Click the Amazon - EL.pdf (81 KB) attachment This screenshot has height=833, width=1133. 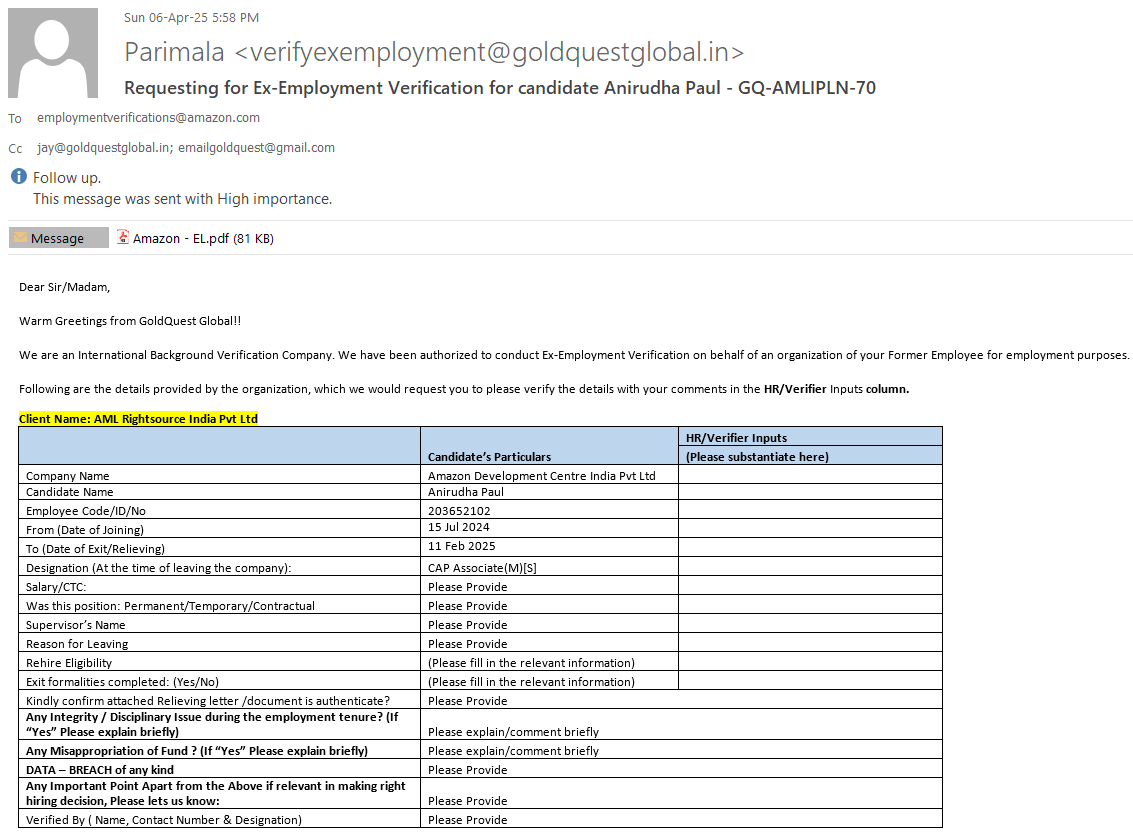click(x=196, y=238)
